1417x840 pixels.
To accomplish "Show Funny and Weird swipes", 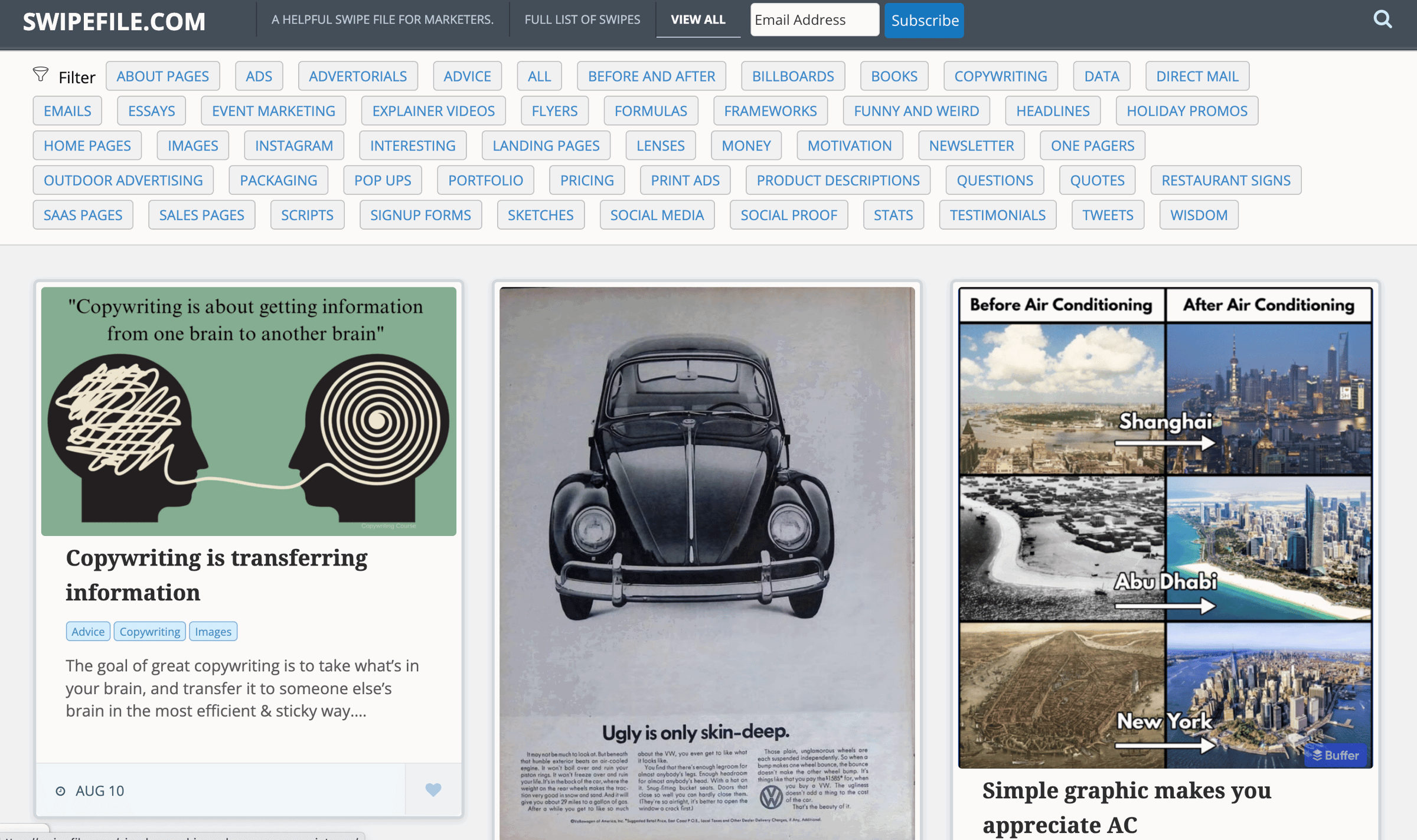I will [916, 111].
